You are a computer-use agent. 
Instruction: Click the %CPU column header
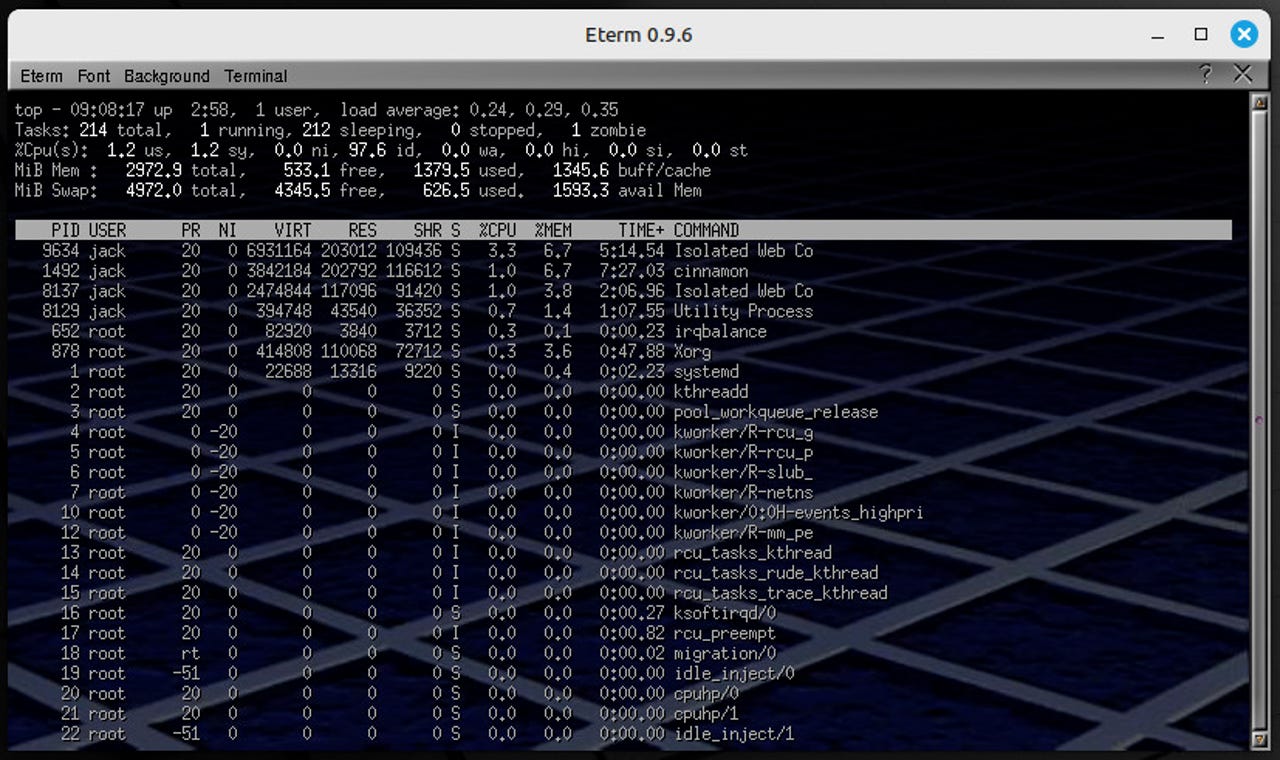pyautogui.click(x=497, y=230)
